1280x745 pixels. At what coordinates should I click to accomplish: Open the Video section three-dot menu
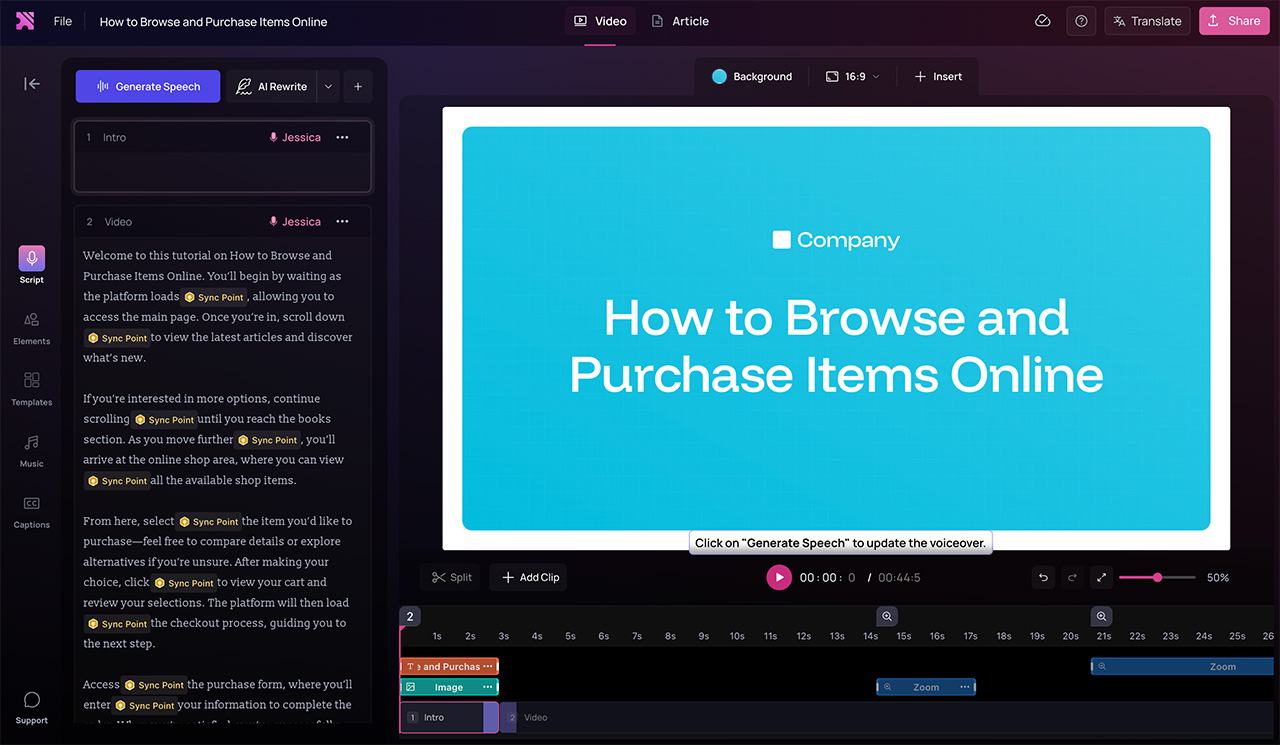(x=343, y=222)
